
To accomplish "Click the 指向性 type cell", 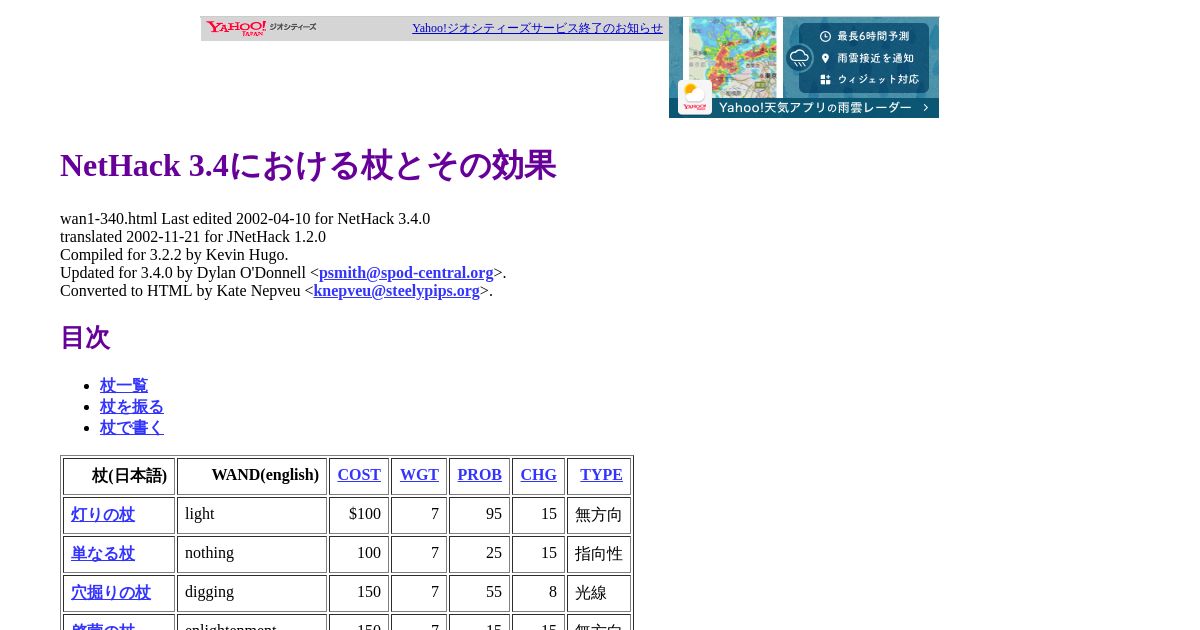I will coord(599,554).
